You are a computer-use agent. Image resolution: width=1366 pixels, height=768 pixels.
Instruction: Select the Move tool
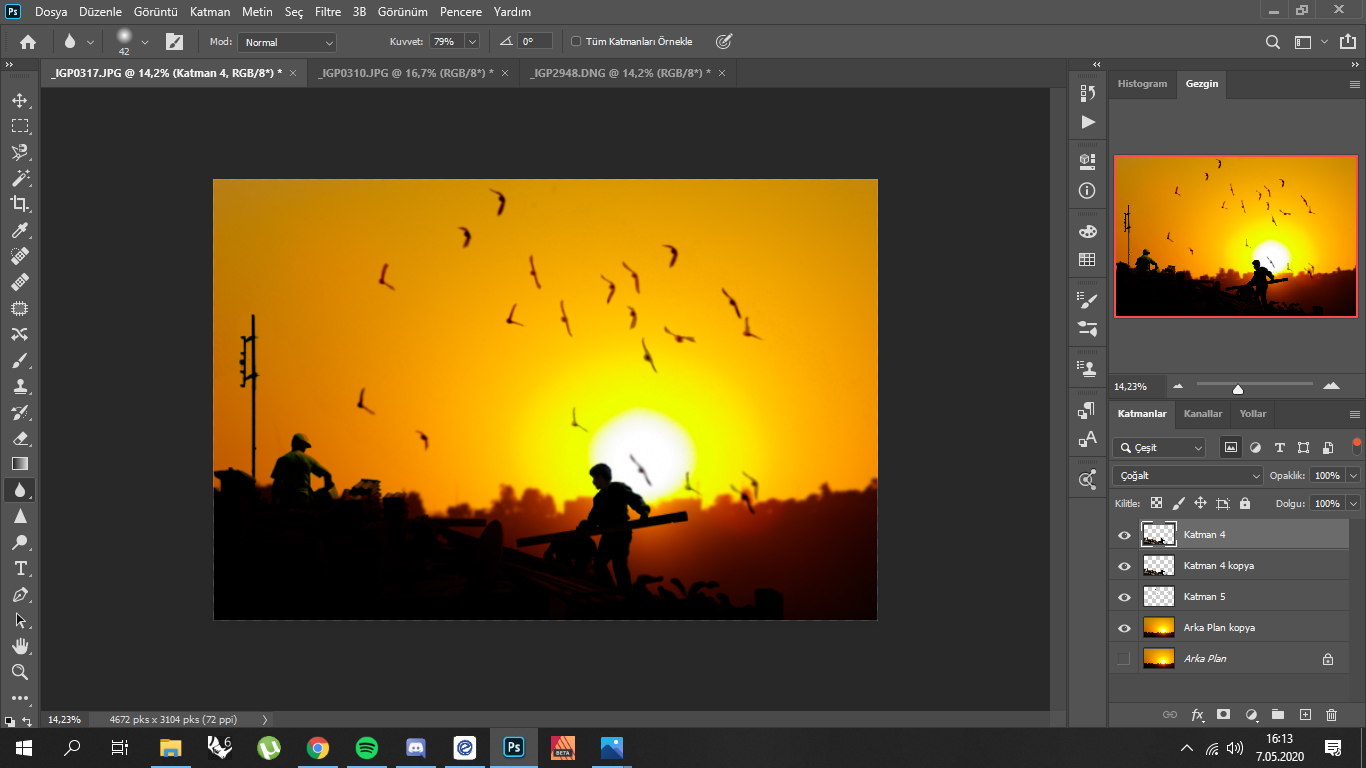point(20,100)
